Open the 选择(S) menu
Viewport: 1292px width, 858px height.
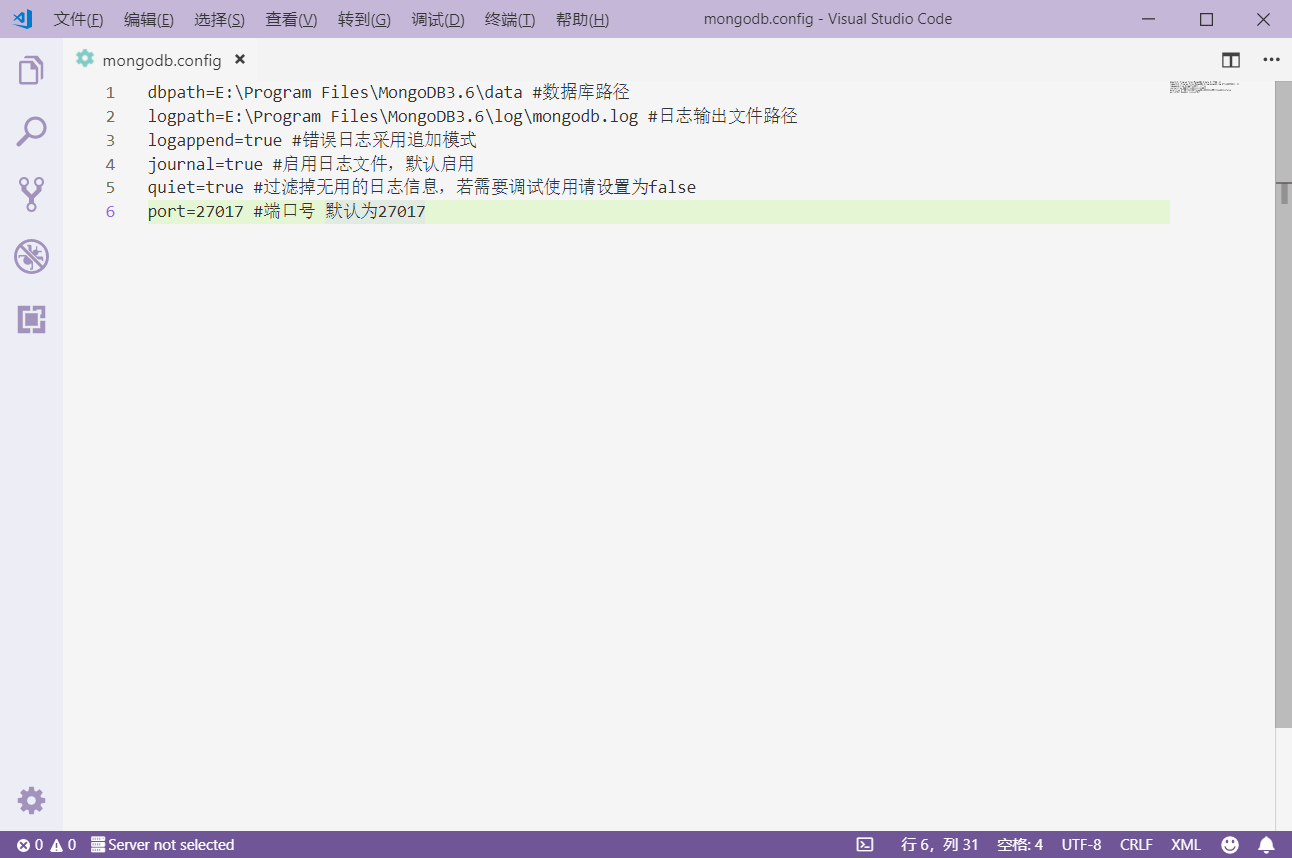[219, 20]
